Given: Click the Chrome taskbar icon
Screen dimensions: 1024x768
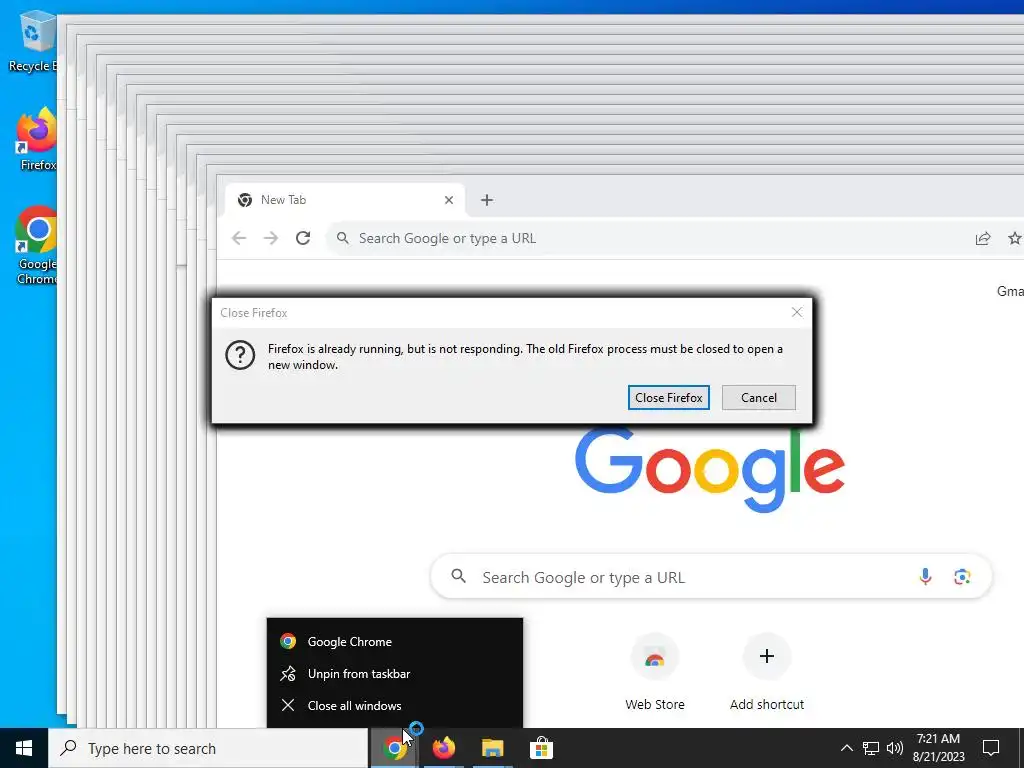Looking at the screenshot, I should click(x=394, y=748).
